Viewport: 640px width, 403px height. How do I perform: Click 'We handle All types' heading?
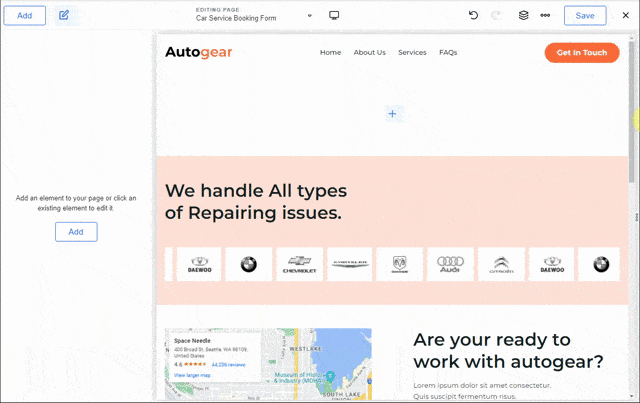[256, 202]
